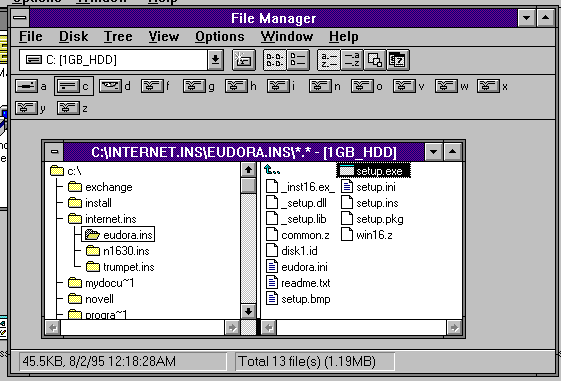Select the setup.ini file
The width and height of the screenshot is (561, 381).
pyautogui.click(x=368, y=187)
